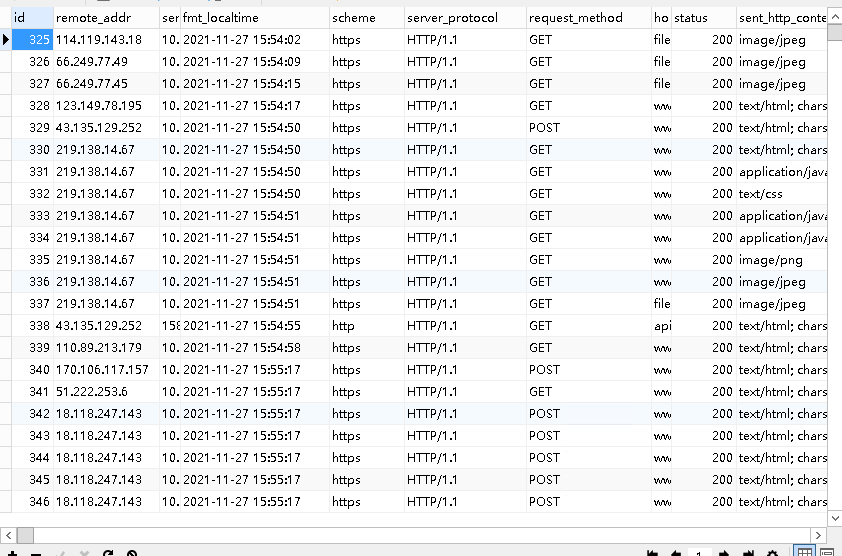842x556 pixels.
Task: Click the horizontal scrollbar right arrow
Action: click(x=818, y=535)
